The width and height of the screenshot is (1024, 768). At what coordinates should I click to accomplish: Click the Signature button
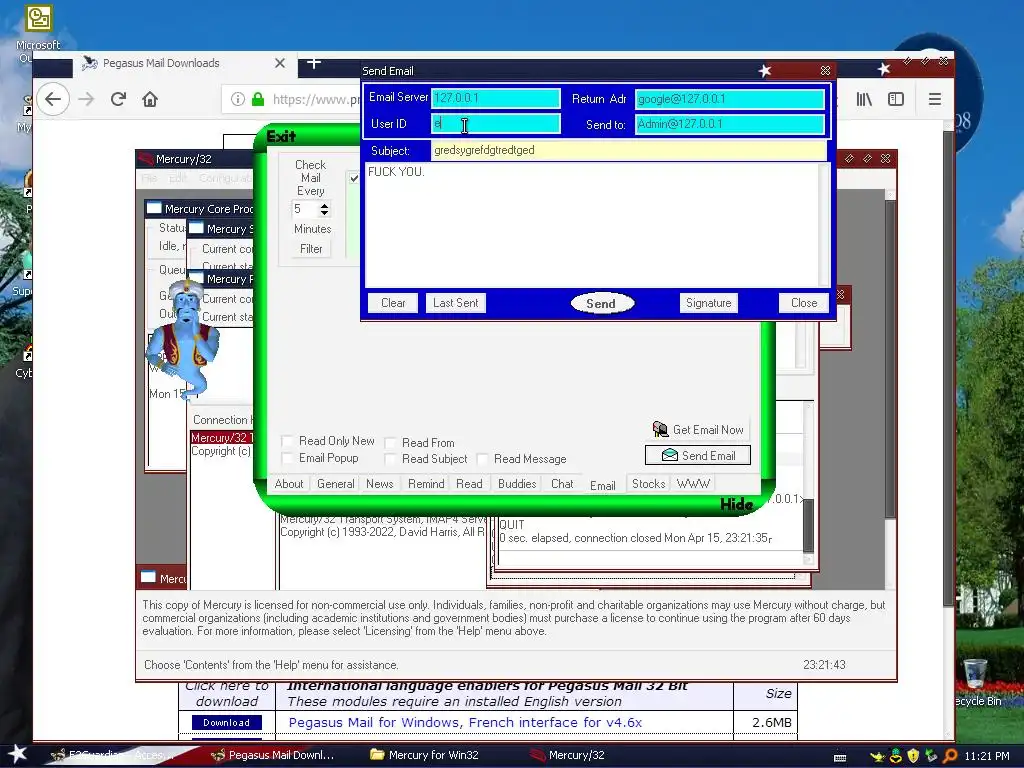tap(708, 303)
